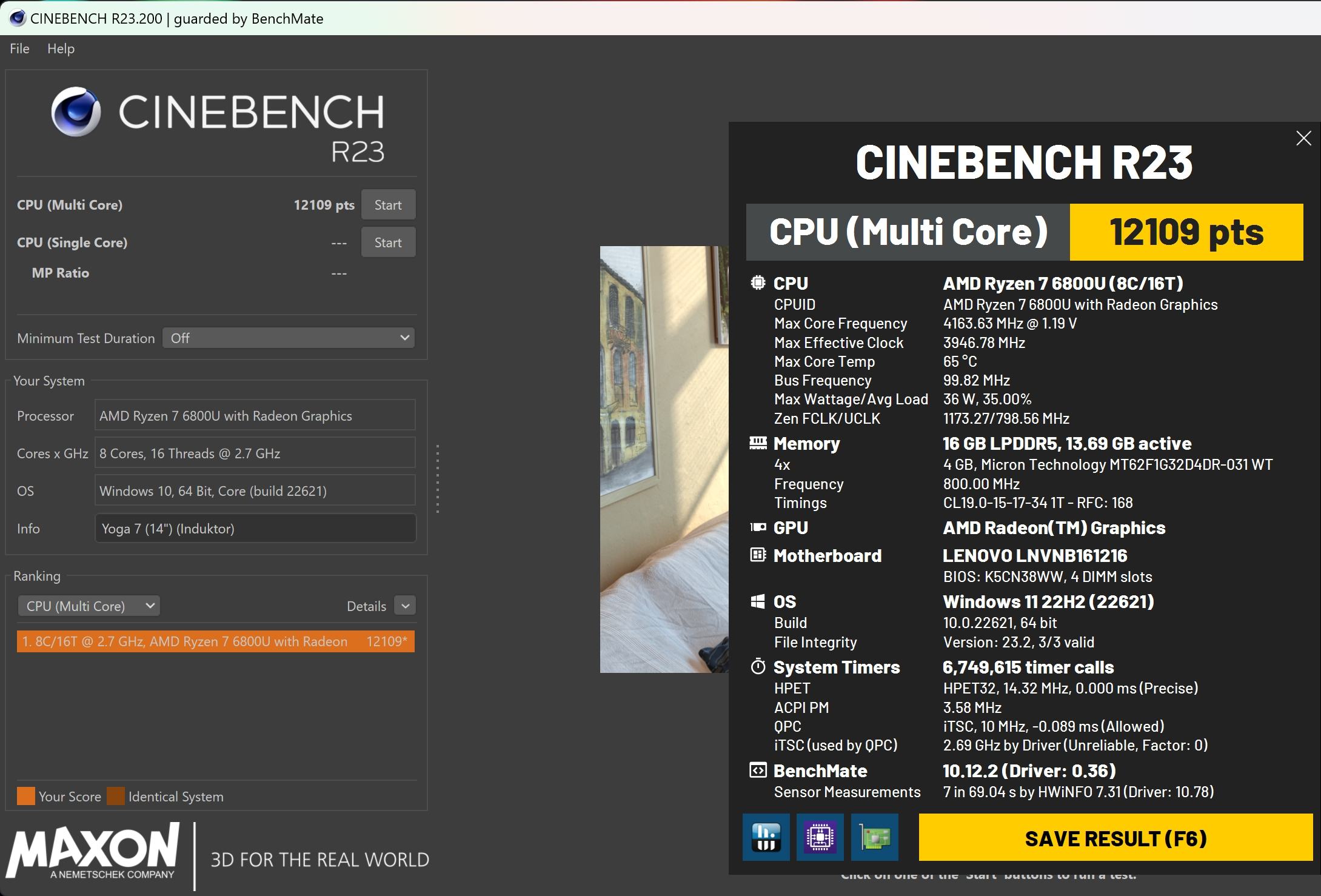1321x896 pixels.
Task: Click 'iTSC, 10 MHz, -0.089 ms (Allowed)' value
Action: (x=1054, y=726)
